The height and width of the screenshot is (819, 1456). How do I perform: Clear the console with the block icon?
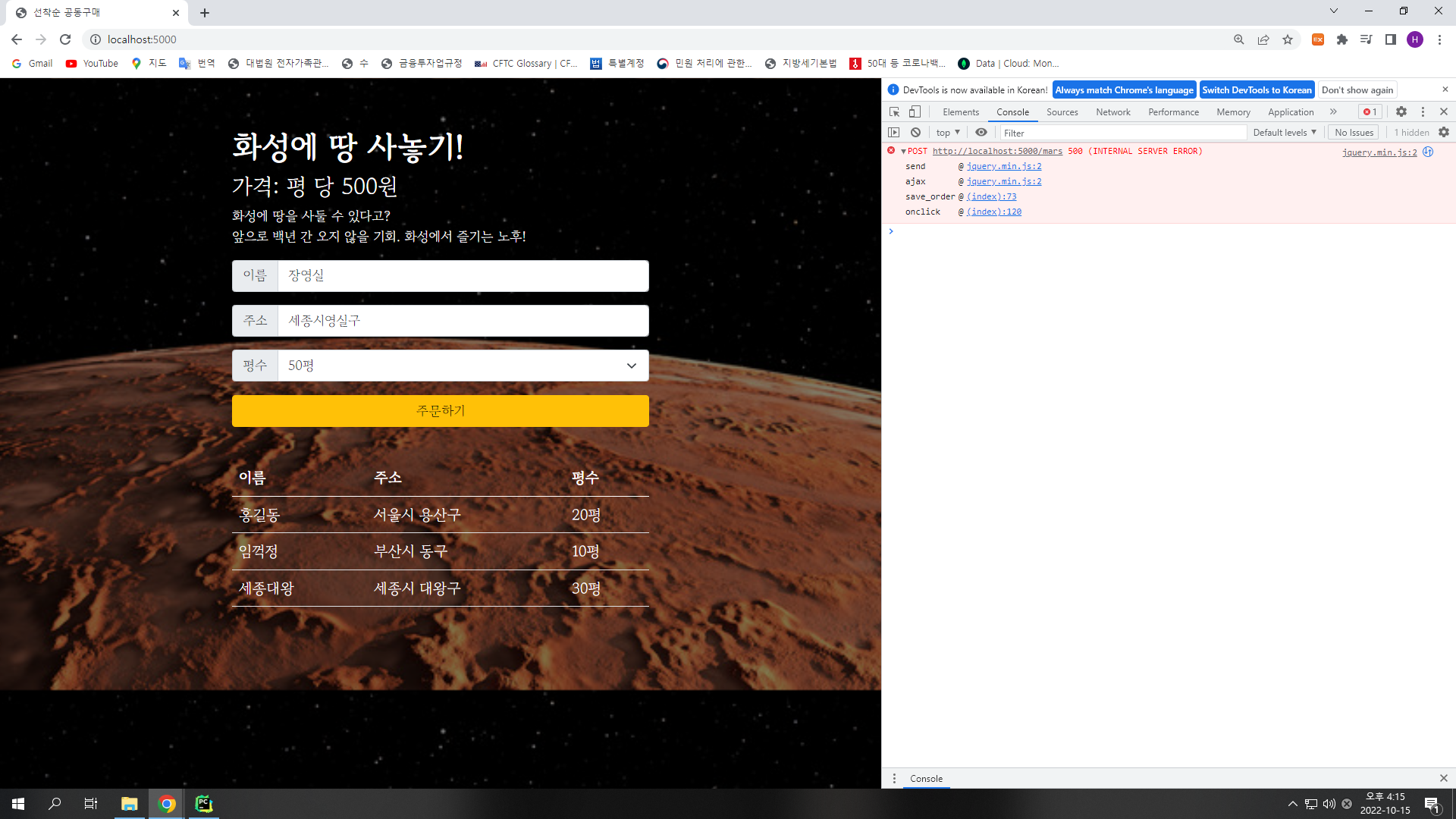(915, 132)
